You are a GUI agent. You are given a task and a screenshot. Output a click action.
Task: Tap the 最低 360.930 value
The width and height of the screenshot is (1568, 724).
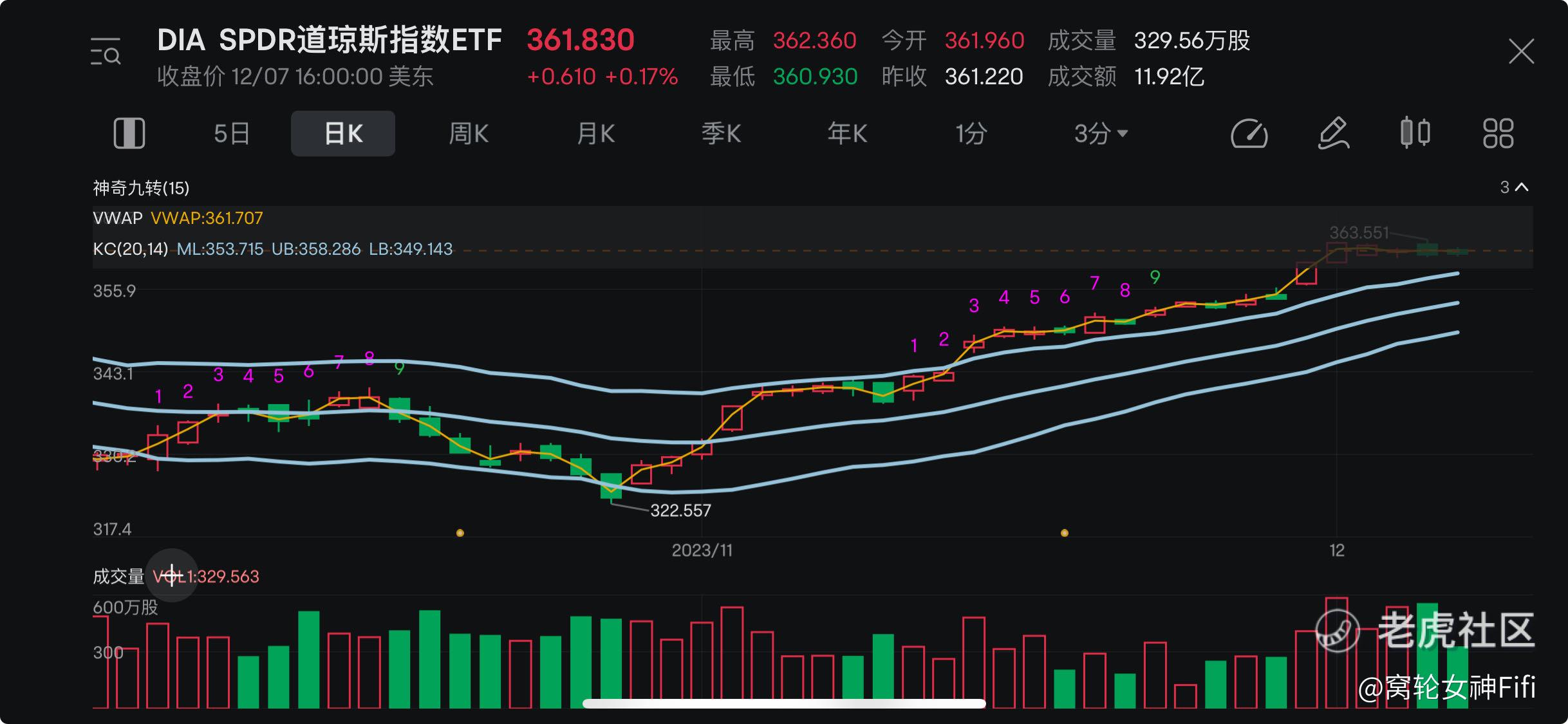point(815,77)
